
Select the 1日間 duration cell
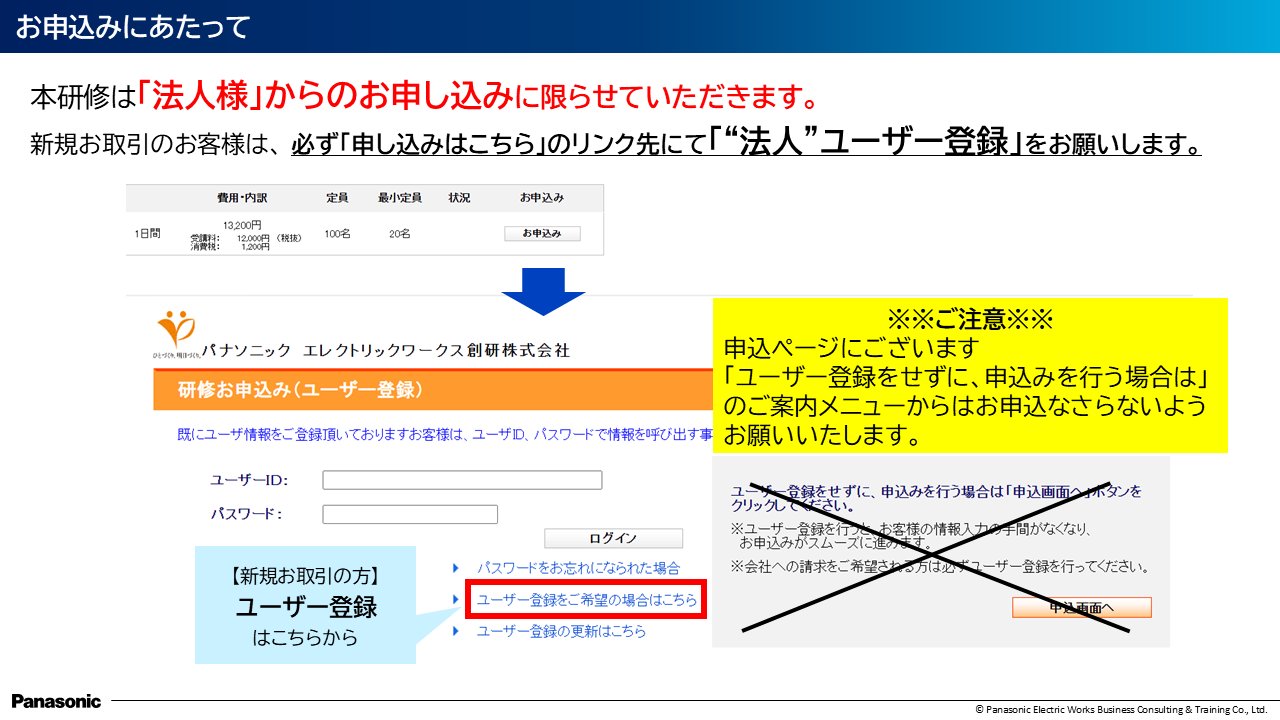point(147,234)
